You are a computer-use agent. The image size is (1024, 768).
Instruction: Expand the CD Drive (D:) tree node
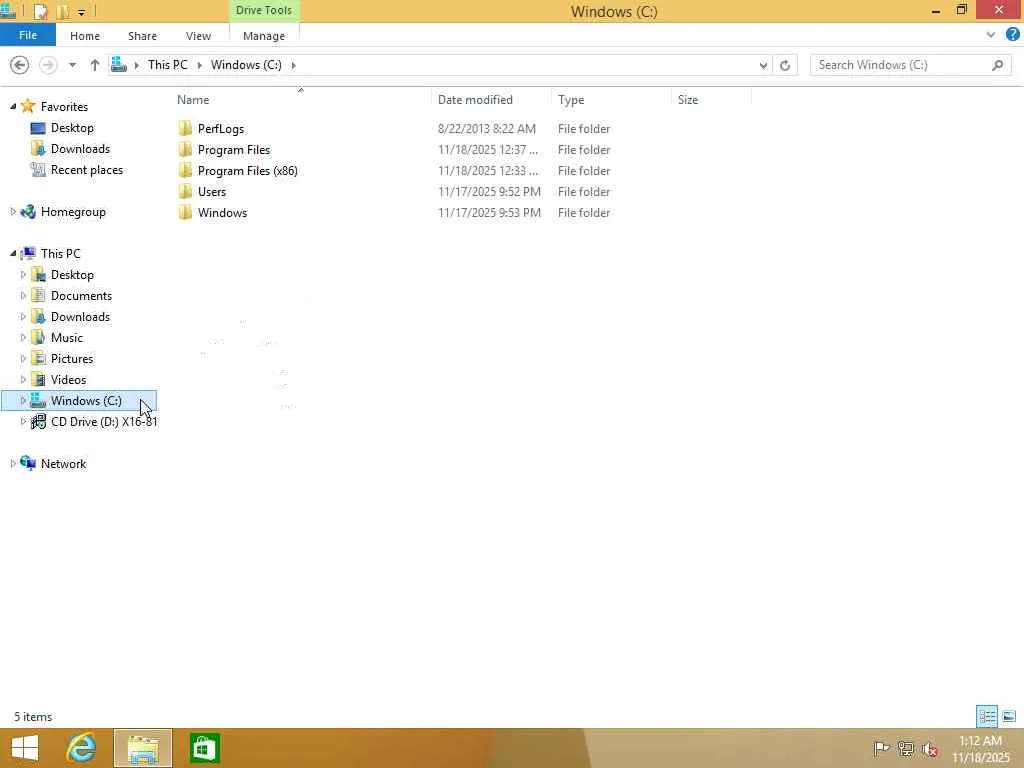click(x=24, y=421)
